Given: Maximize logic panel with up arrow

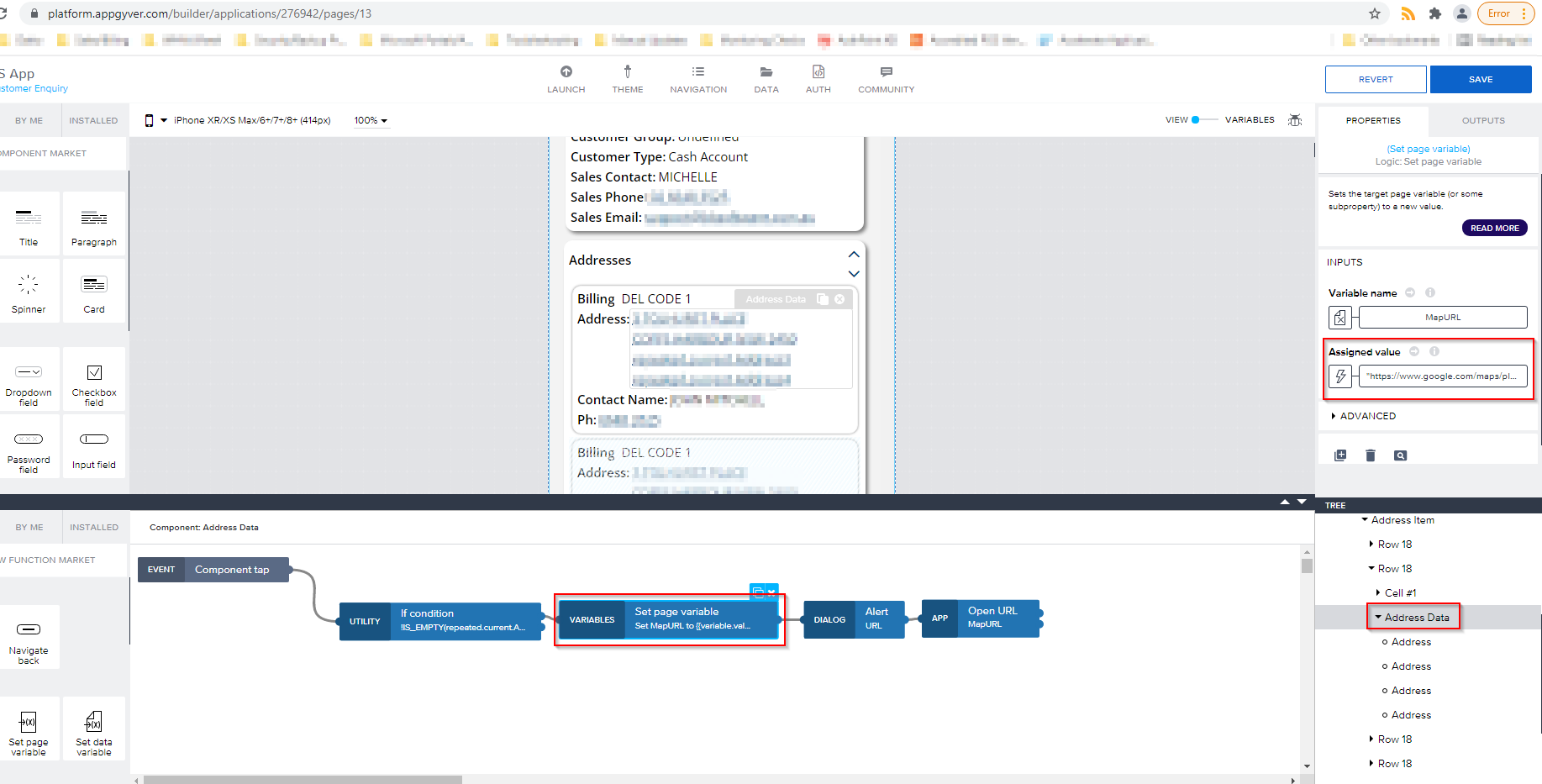Looking at the screenshot, I should pos(1285,502).
